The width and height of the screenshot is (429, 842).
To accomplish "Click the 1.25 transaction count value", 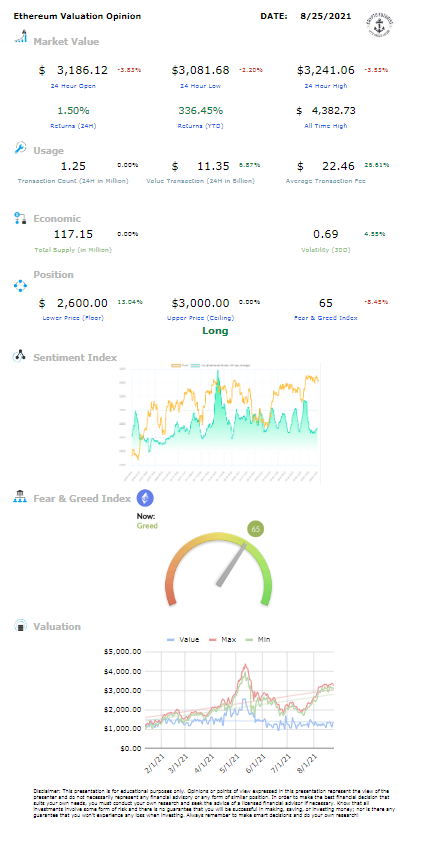I will 73,166.
